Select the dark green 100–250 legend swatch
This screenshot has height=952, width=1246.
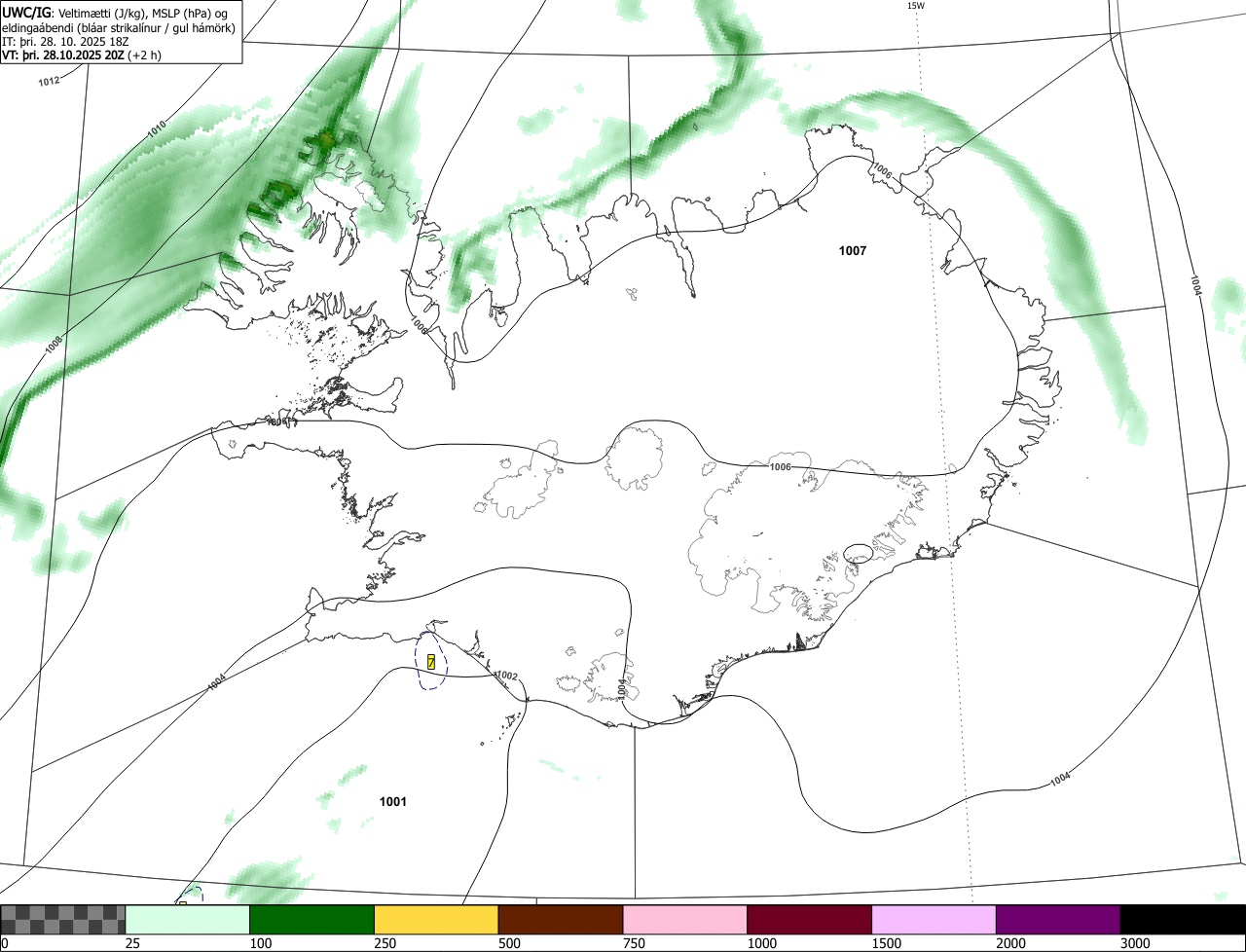pyautogui.click(x=312, y=919)
